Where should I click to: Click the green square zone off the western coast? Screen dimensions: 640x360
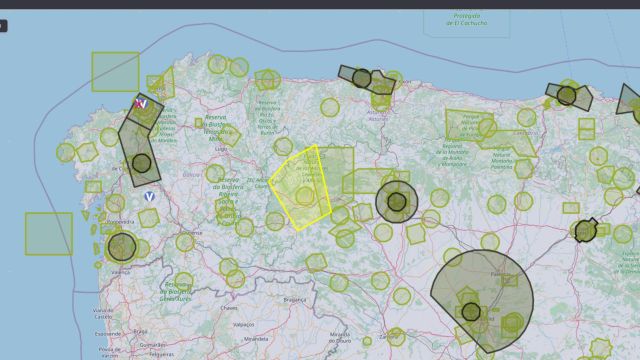click(x=49, y=234)
